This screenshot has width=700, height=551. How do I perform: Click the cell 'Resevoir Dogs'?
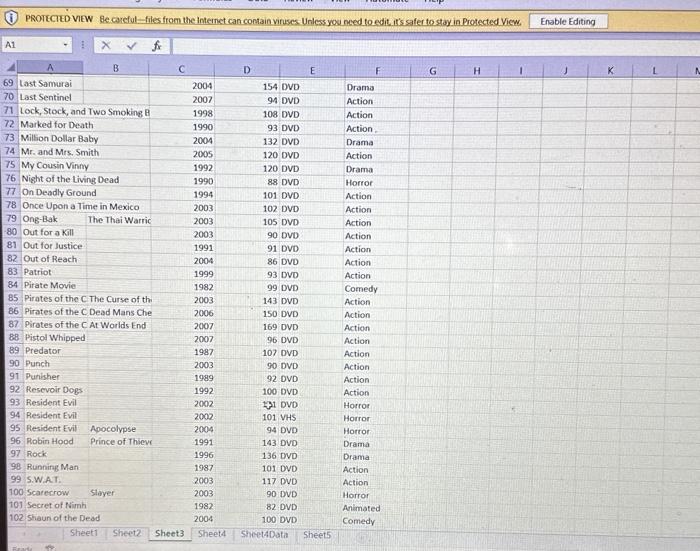(x=56, y=389)
